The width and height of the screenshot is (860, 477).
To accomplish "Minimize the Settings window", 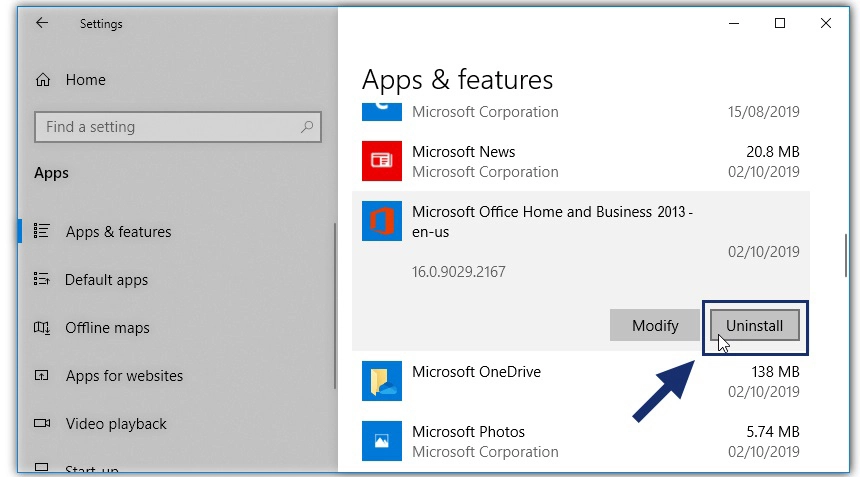I will [734, 23].
